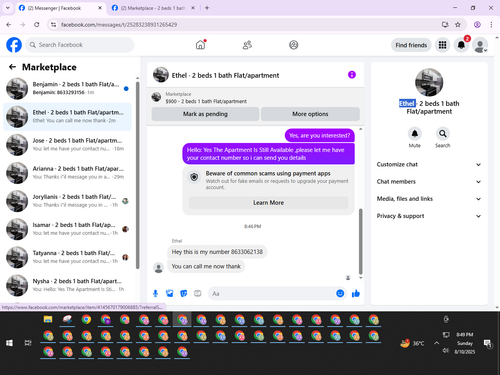Open the account profile avatar menu
The width and height of the screenshot is (500, 375).
(x=480, y=45)
